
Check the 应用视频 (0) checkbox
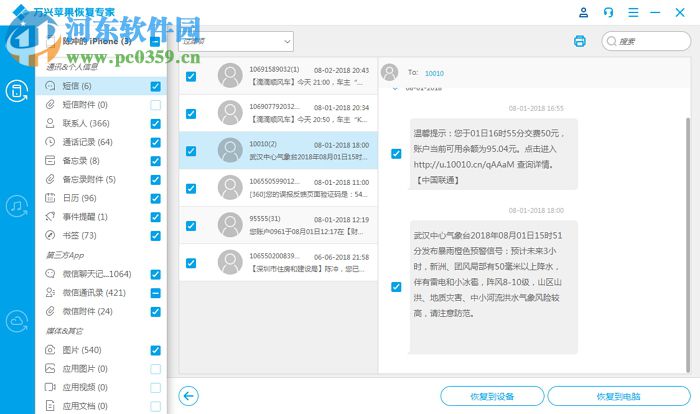155,388
